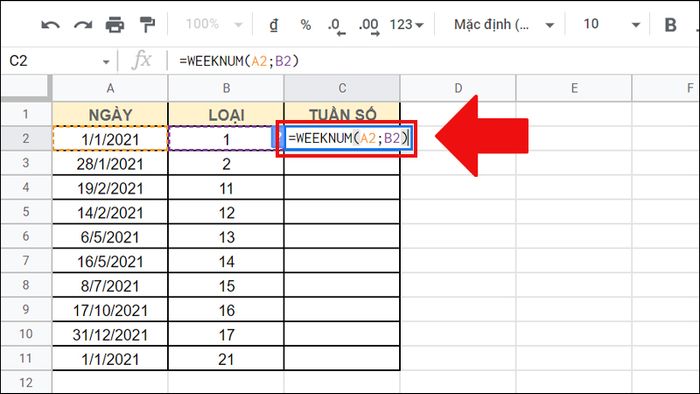Click LOẠI cell with value 2

[x=226, y=163]
